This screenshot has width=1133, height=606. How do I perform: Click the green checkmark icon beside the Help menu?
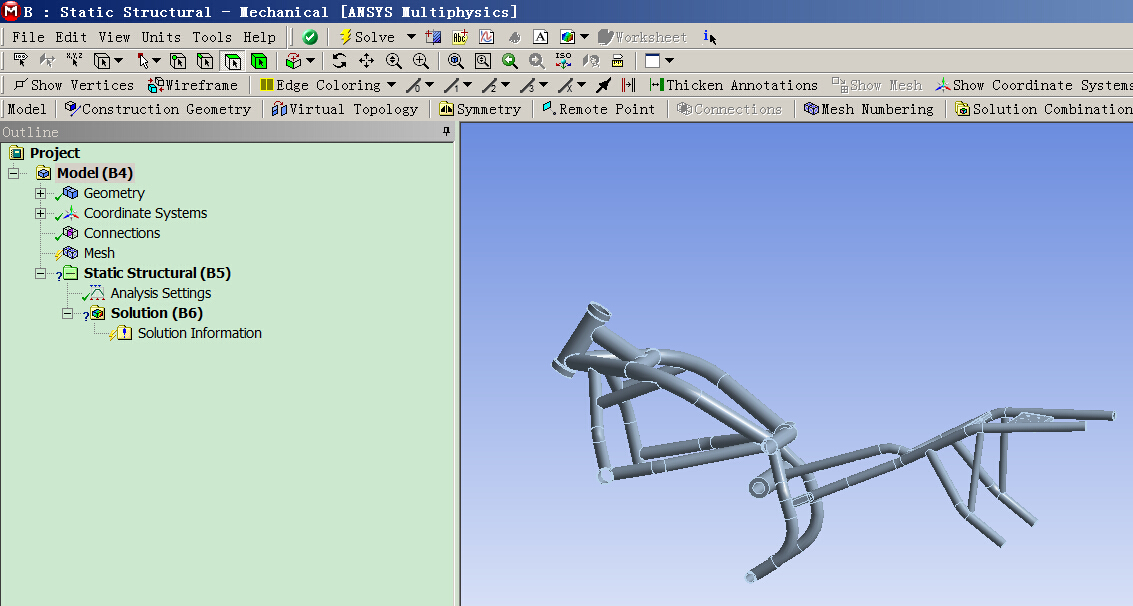click(x=310, y=37)
